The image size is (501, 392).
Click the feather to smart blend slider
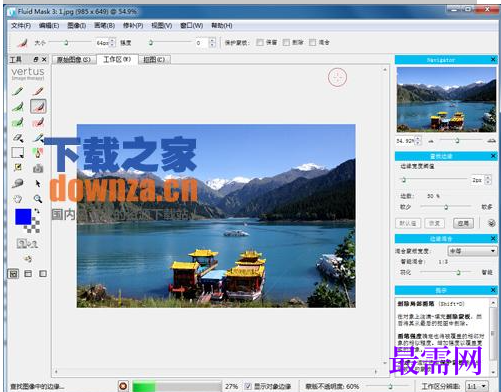pyautogui.click(x=459, y=273)
